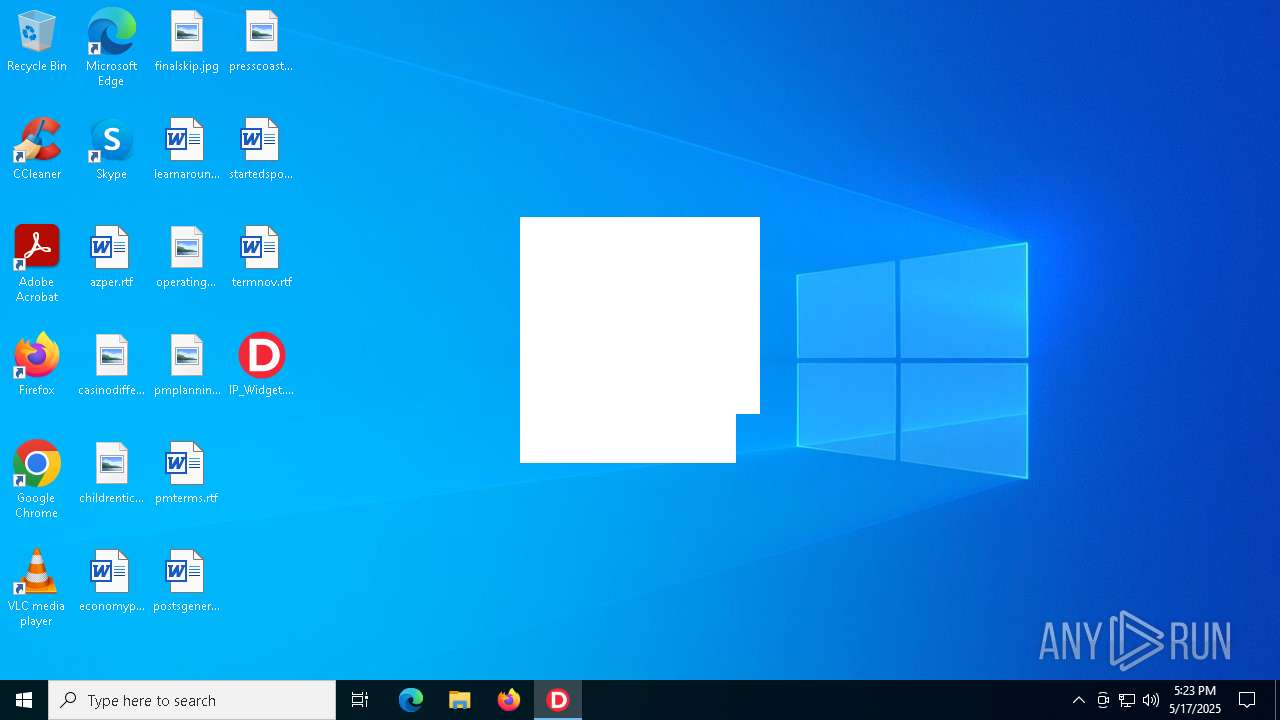Screen dimensions: 1280x720
Task: Click the Meet Now tray icon
Action: (1103, 700)
